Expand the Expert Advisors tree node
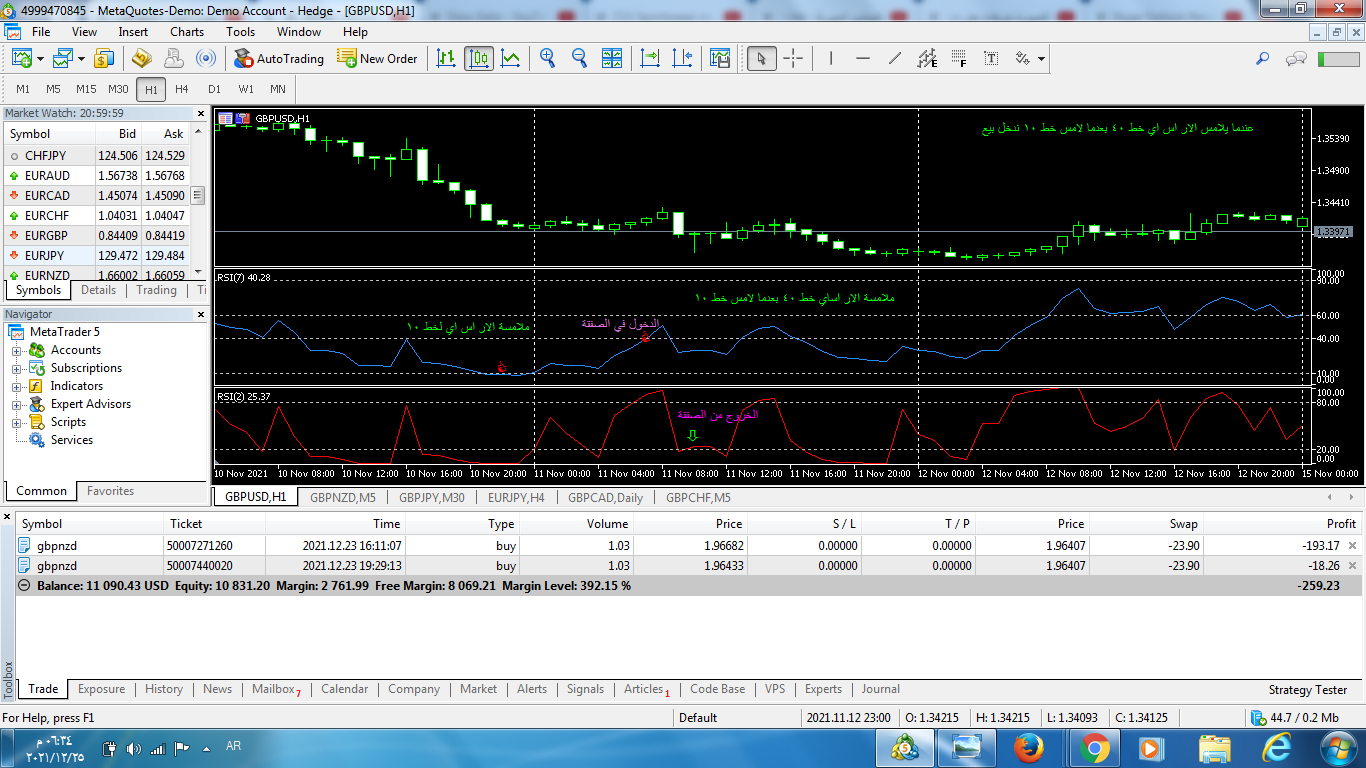This screenshot has width=1366, height=768. [17, 404]
